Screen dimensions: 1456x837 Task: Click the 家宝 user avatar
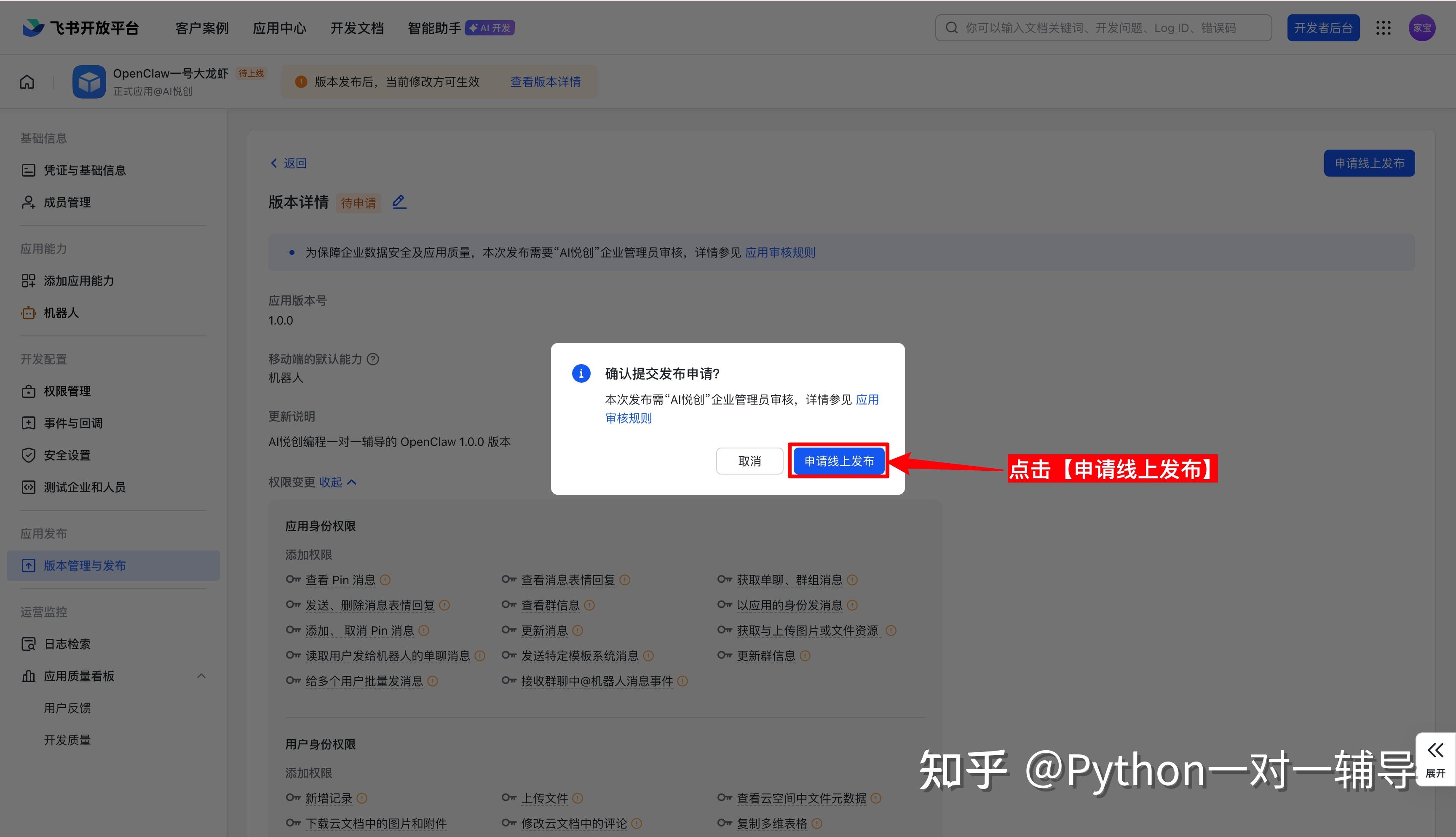coord(1422,27)
